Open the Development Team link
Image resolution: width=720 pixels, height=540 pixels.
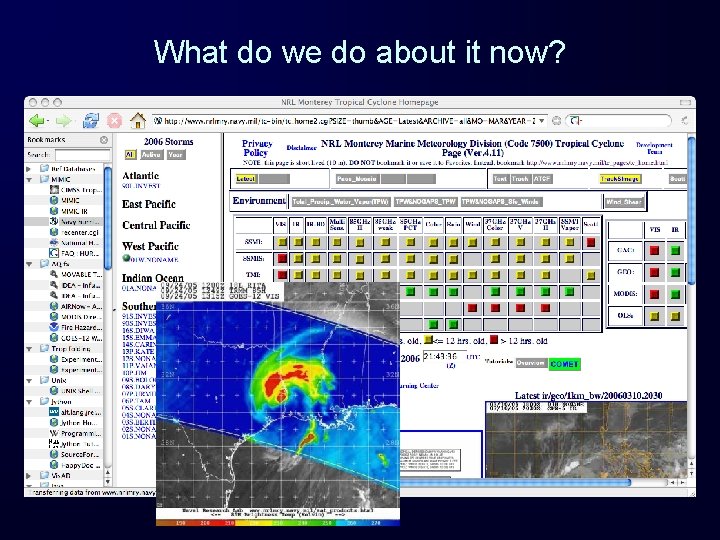point(654,148)
